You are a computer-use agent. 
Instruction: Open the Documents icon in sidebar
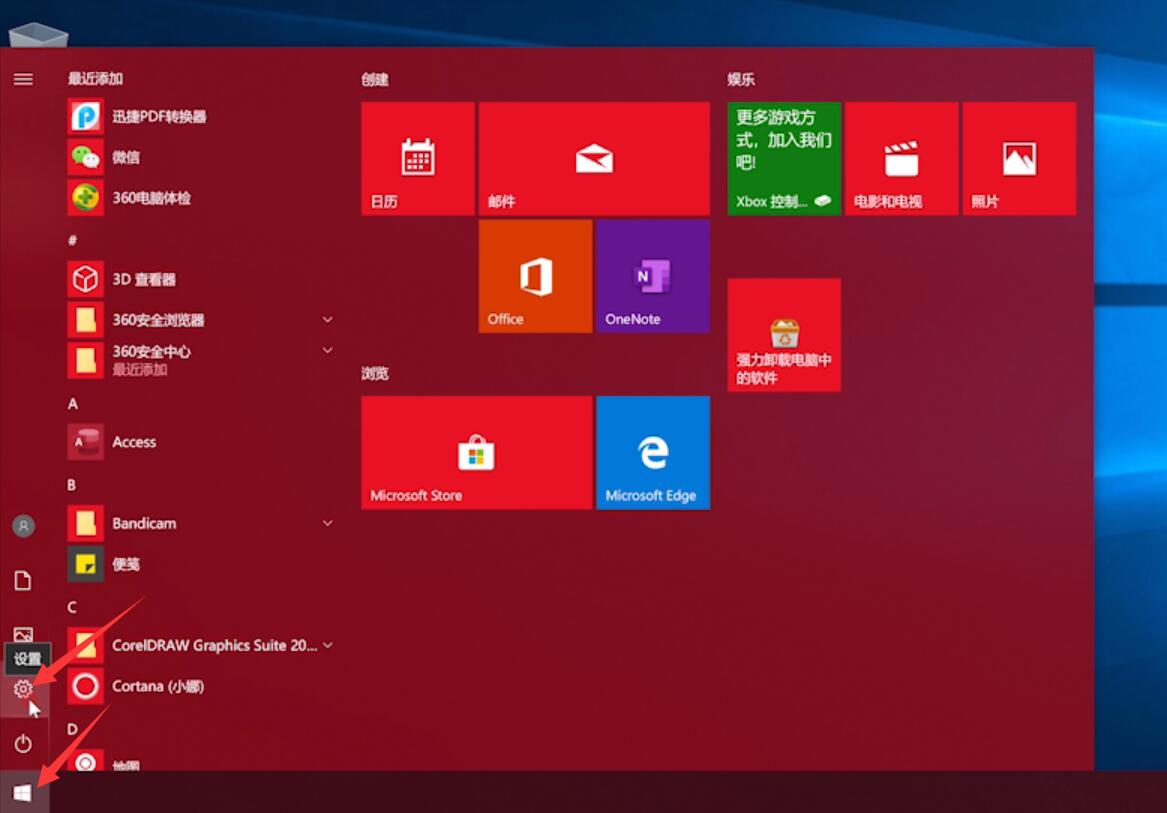[23, 580]
